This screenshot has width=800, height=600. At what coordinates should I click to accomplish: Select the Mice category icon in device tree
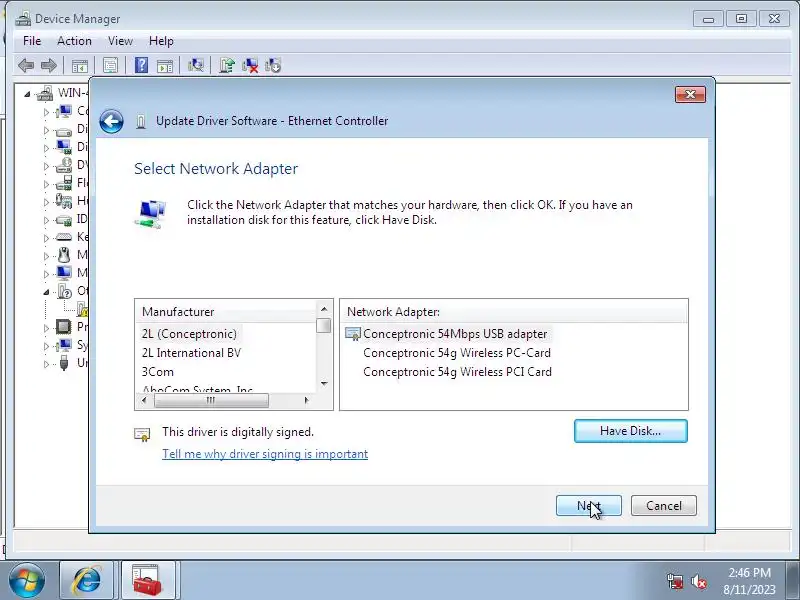[64, 255]
